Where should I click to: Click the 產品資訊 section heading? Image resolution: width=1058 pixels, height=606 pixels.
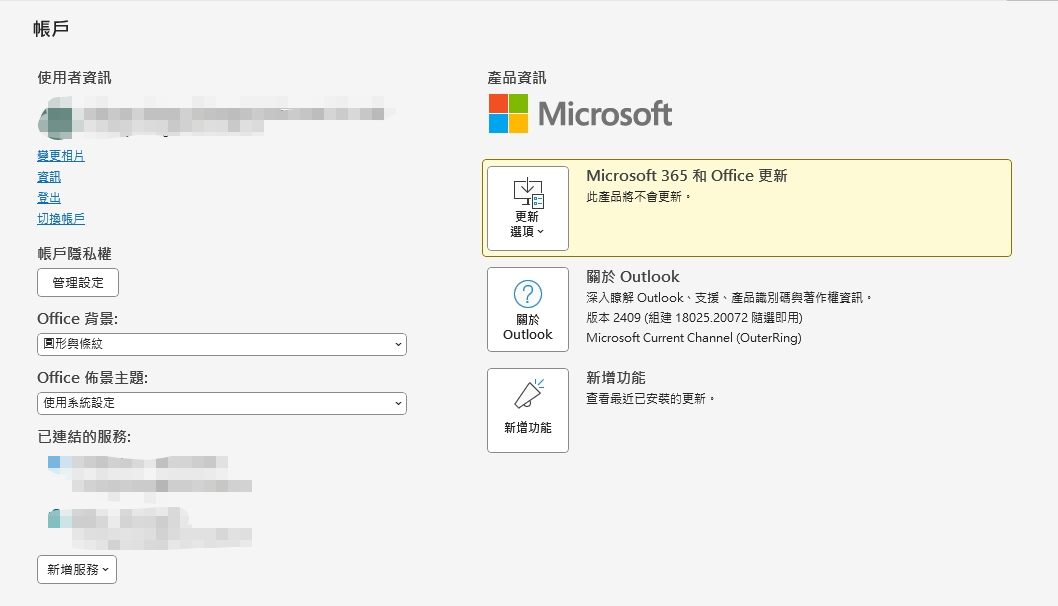[x=517, y=78]
